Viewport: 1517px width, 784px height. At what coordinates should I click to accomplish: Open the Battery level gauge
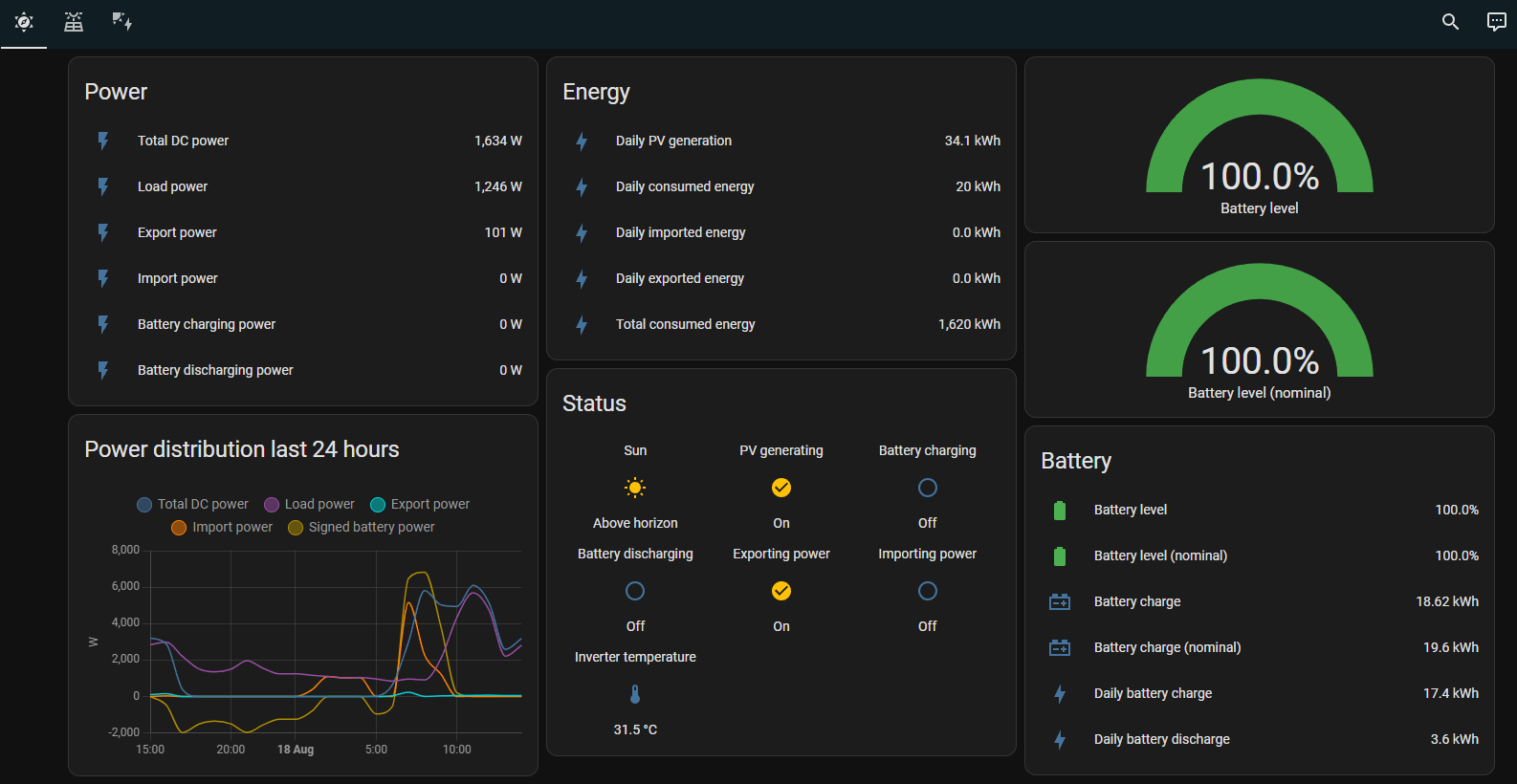pos(1260,145)
